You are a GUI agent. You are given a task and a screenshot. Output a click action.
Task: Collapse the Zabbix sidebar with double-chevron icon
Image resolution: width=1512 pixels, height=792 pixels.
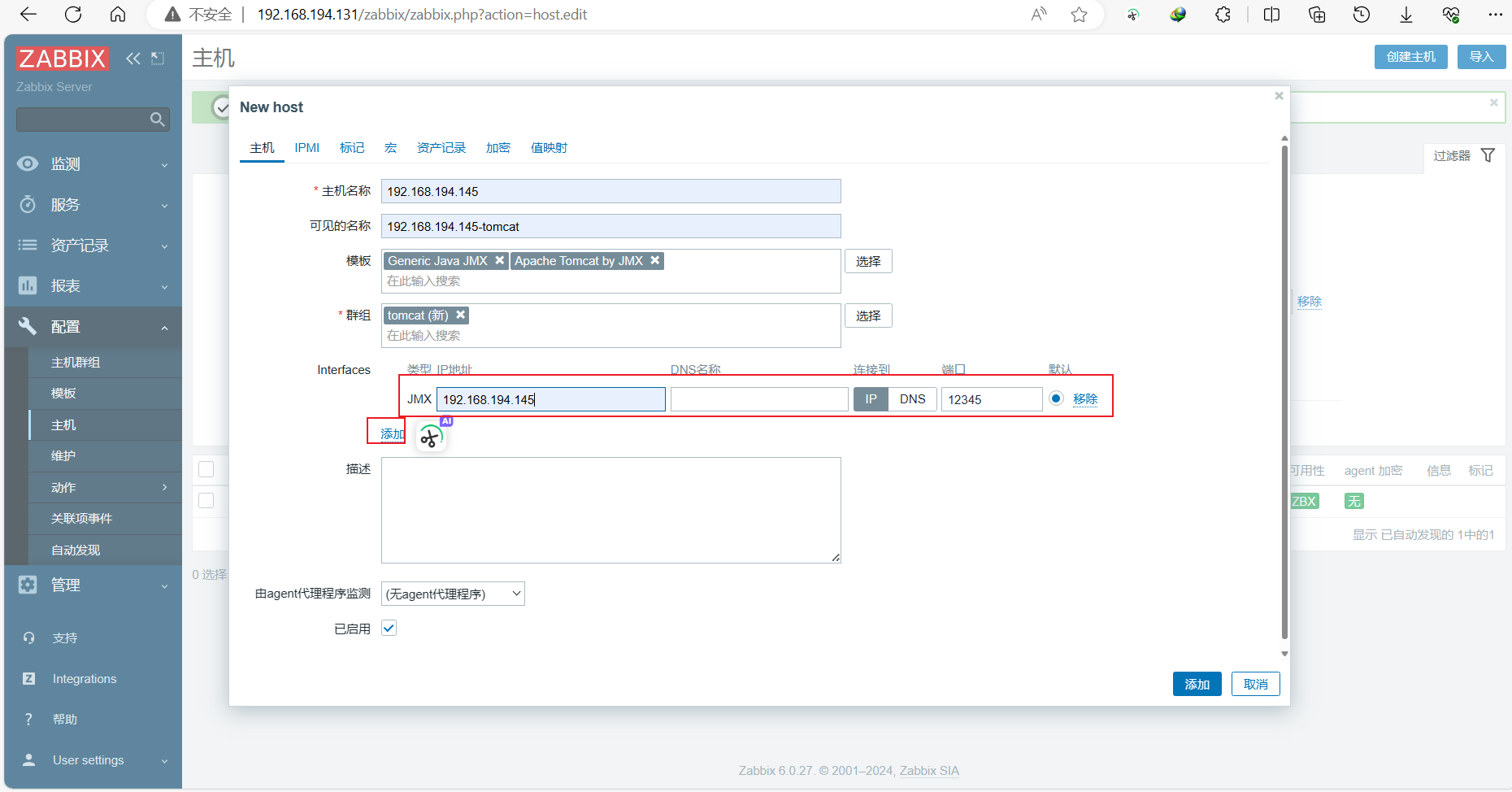[133, 59]
